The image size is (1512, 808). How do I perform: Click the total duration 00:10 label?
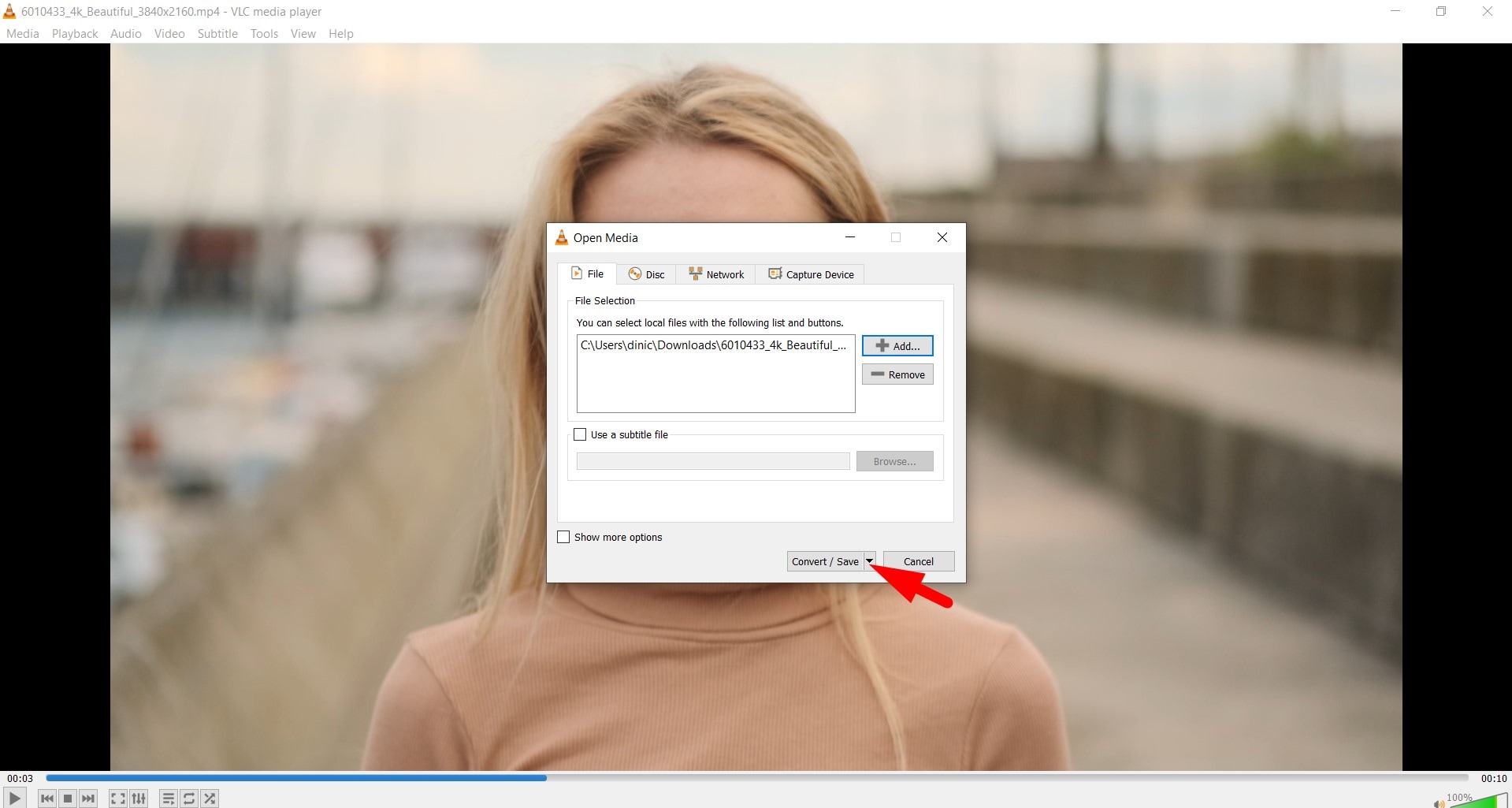tap(1494, 778)
